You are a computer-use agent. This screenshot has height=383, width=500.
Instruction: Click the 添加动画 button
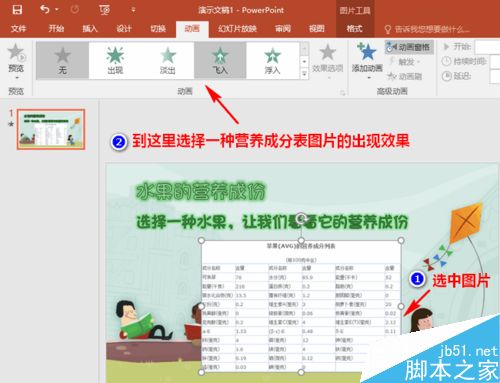click(367, 61)
